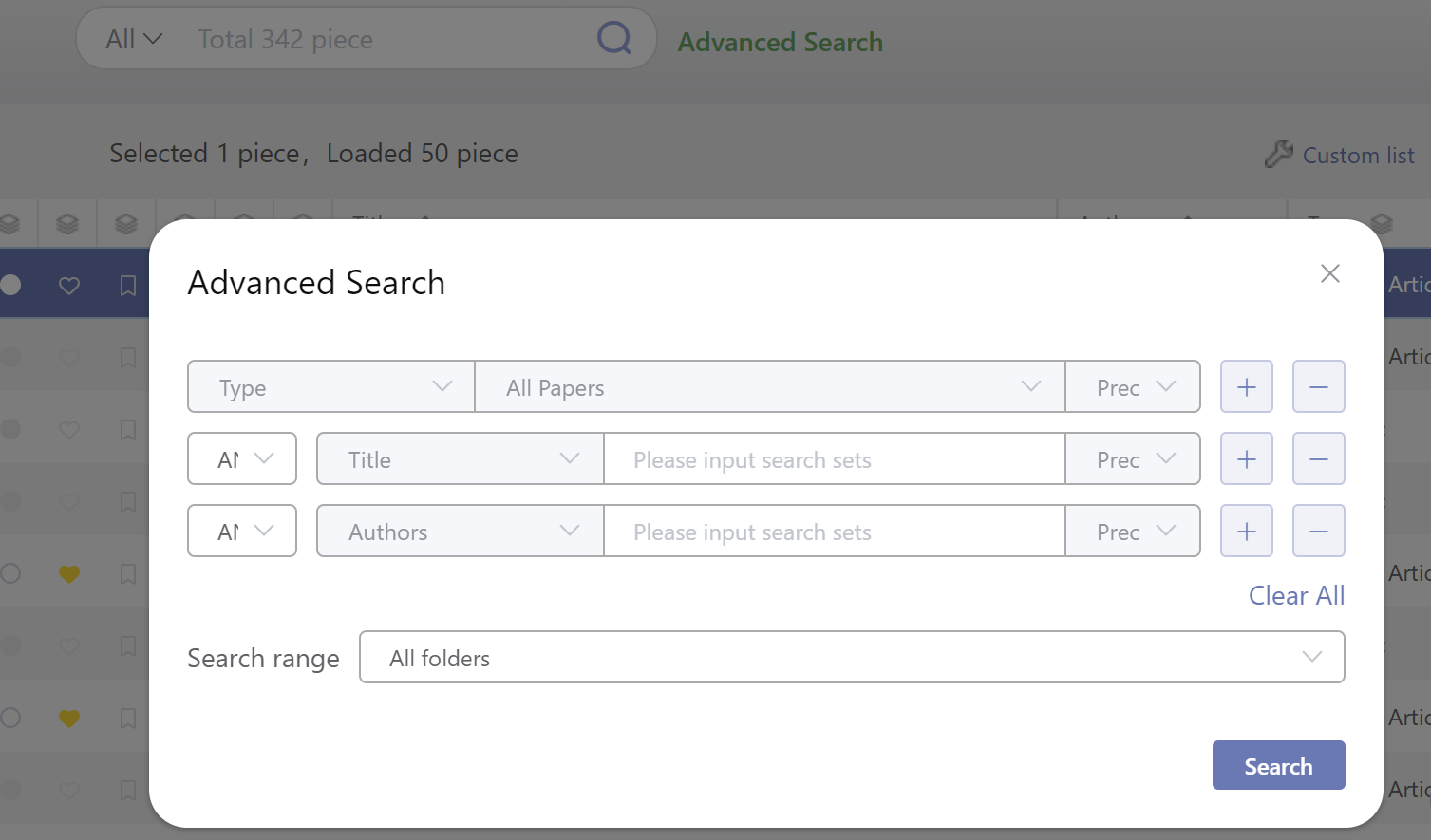Remove the Title condition row
Viewport: 1431px width, 840px height.
[x=1318, y=458]
